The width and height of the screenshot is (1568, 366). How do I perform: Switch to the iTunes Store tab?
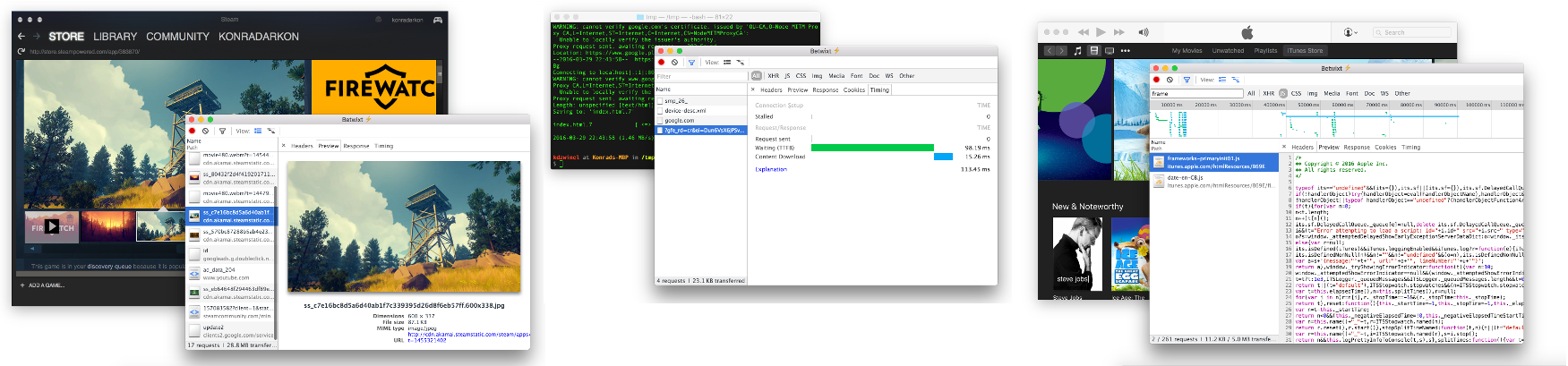(1304, 51)
